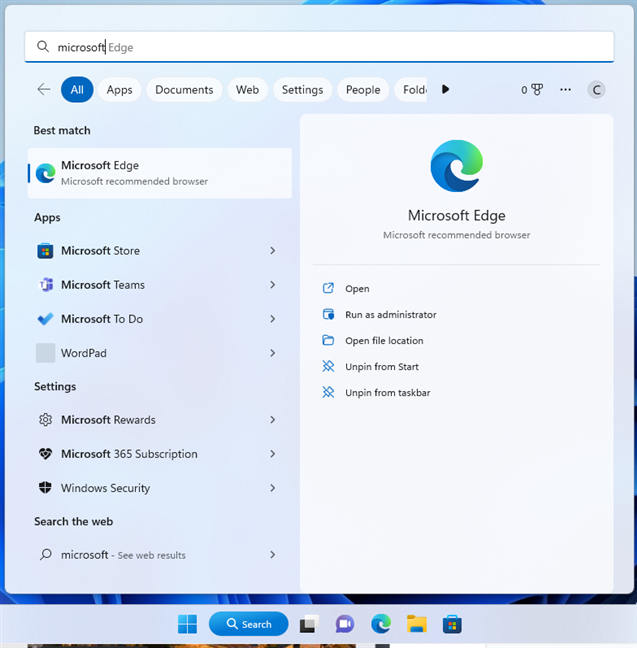The image size is (637, 648).
Task: Open the WordPad result label
Action: point(84,353)
